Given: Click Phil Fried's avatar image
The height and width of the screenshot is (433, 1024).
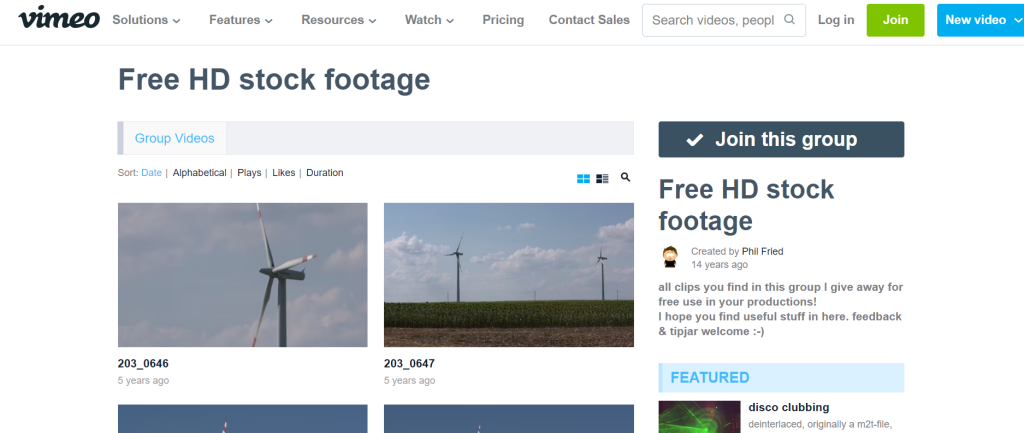Looking at the screenshot, I should coord(670,257).
